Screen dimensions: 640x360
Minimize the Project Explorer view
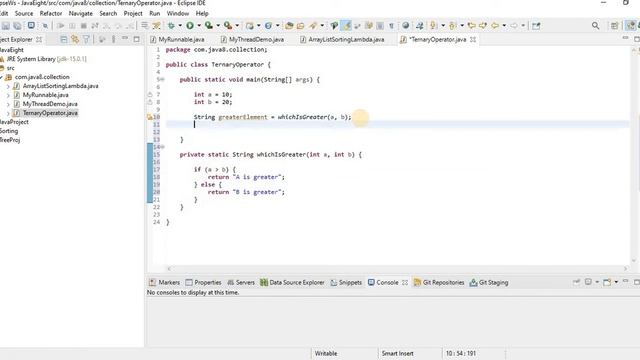pos(125,38)
